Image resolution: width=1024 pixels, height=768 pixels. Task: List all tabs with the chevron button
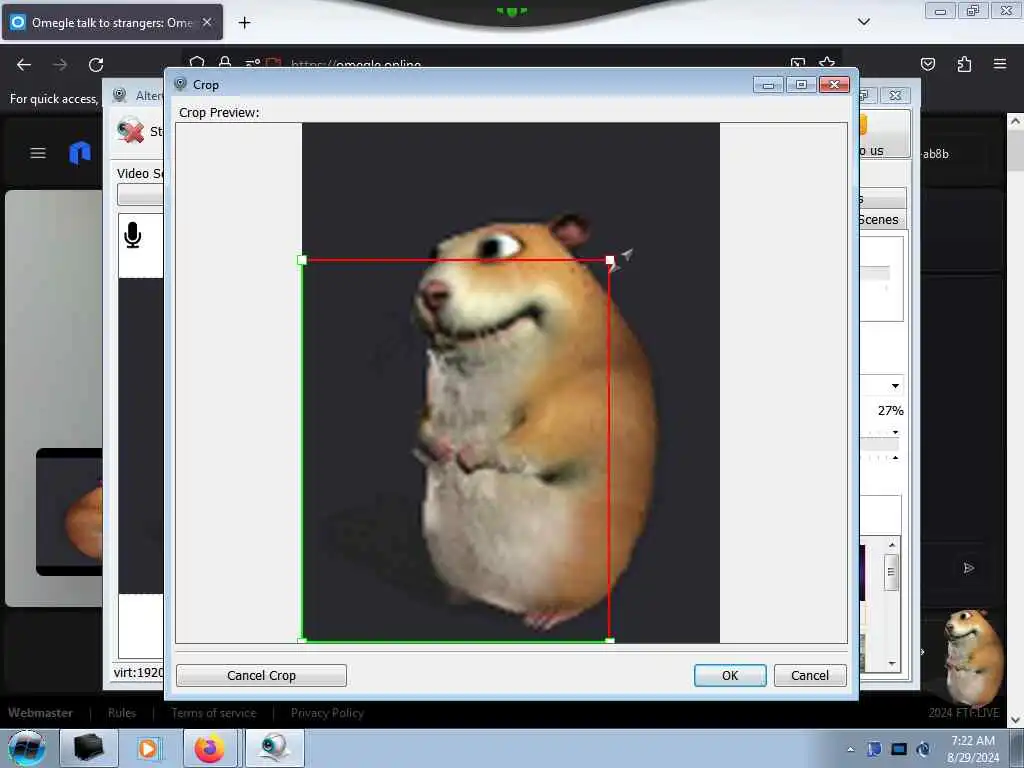tap(863, 22)
